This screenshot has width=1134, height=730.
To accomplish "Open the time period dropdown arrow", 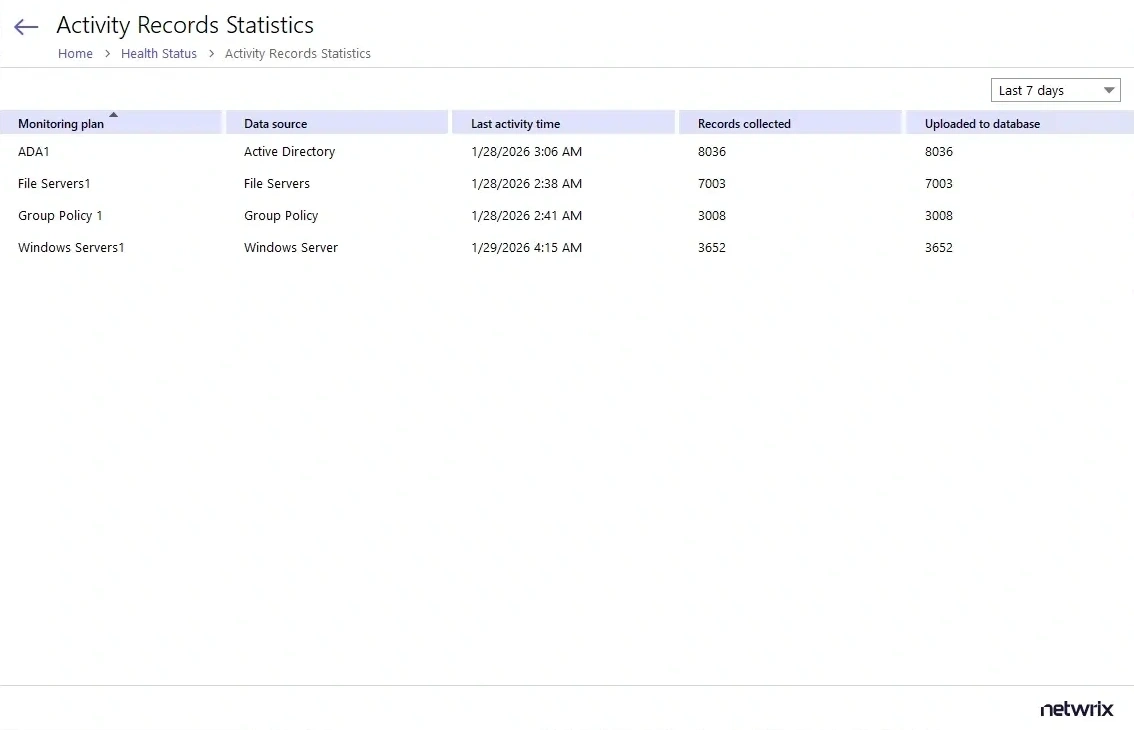I will (x=1109, y=89).
